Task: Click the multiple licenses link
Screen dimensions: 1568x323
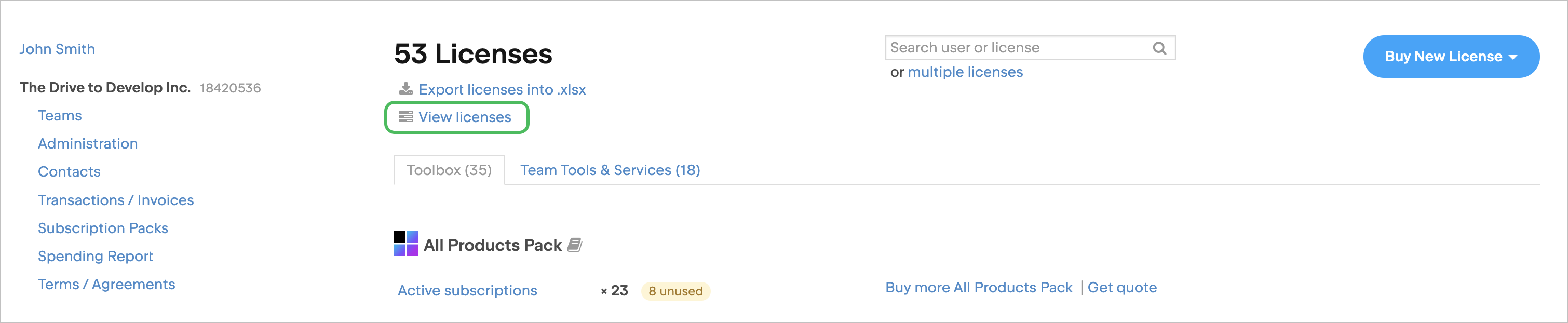Action: click(x=966, y=72)
